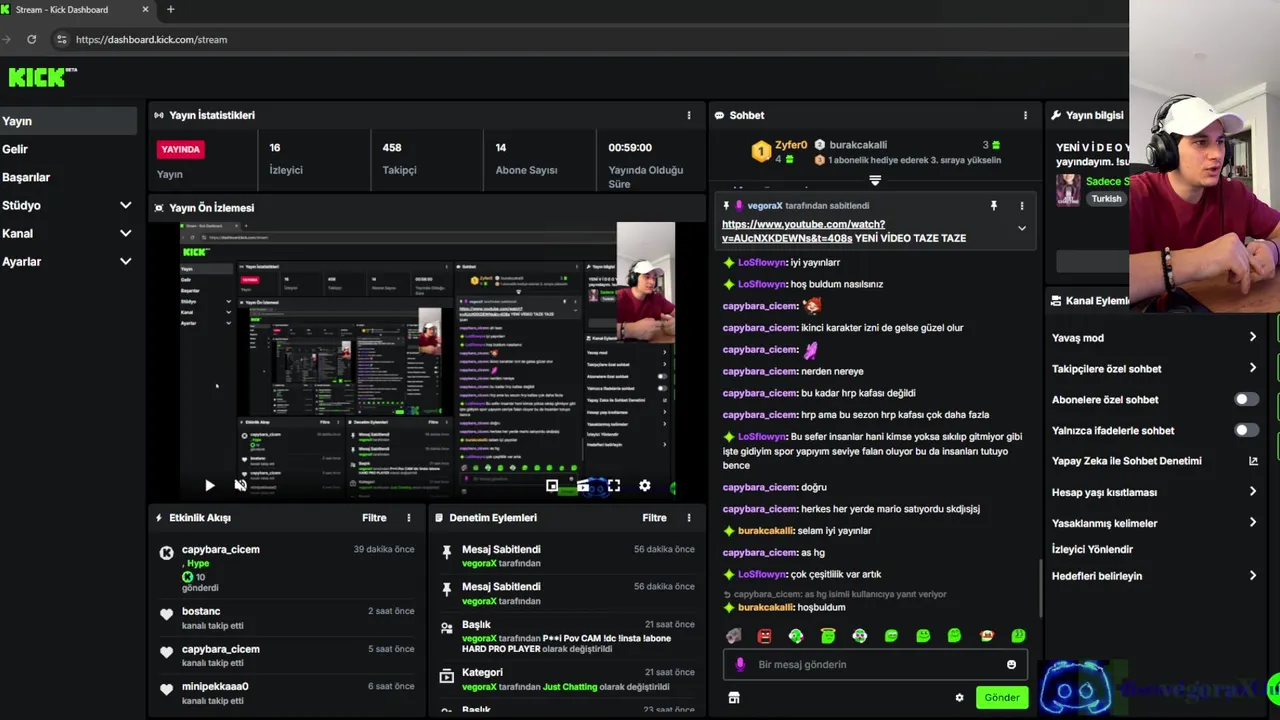Open Yavaş mod options
Image resolution: width=1280 pixels, height=720 pixels.
coord(1154,338)
